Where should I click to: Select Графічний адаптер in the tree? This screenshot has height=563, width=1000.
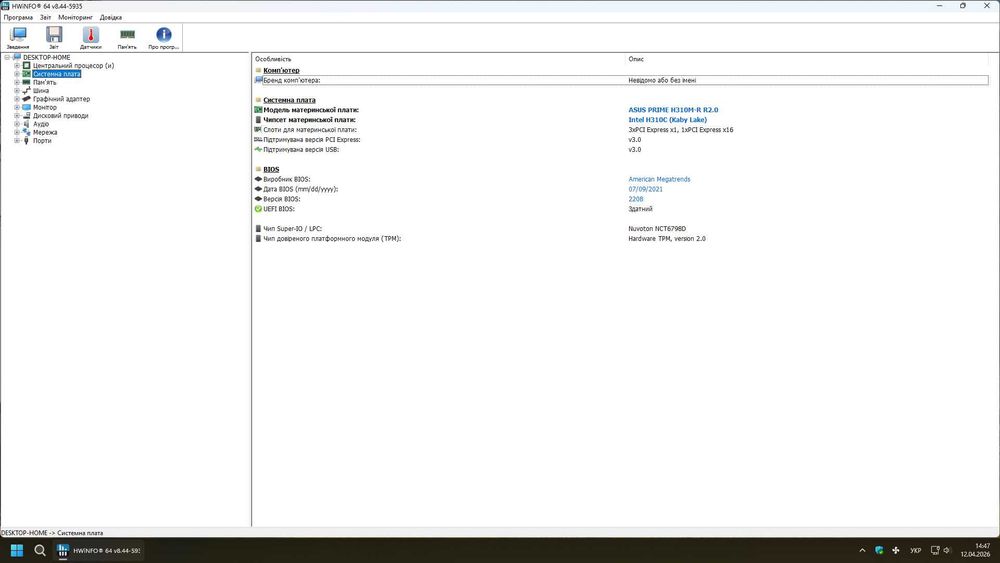[61, 99]
